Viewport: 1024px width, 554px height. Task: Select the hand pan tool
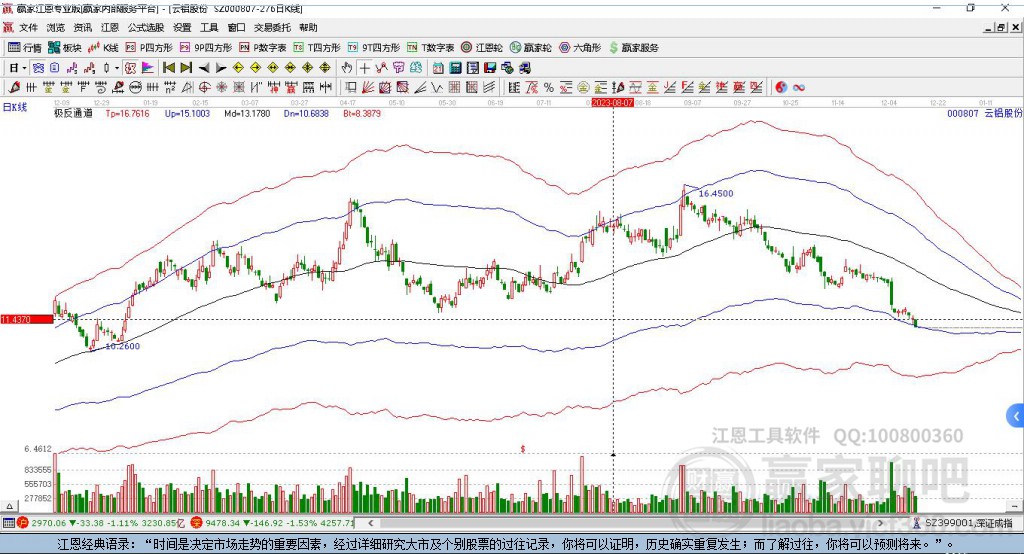point(347,68)
